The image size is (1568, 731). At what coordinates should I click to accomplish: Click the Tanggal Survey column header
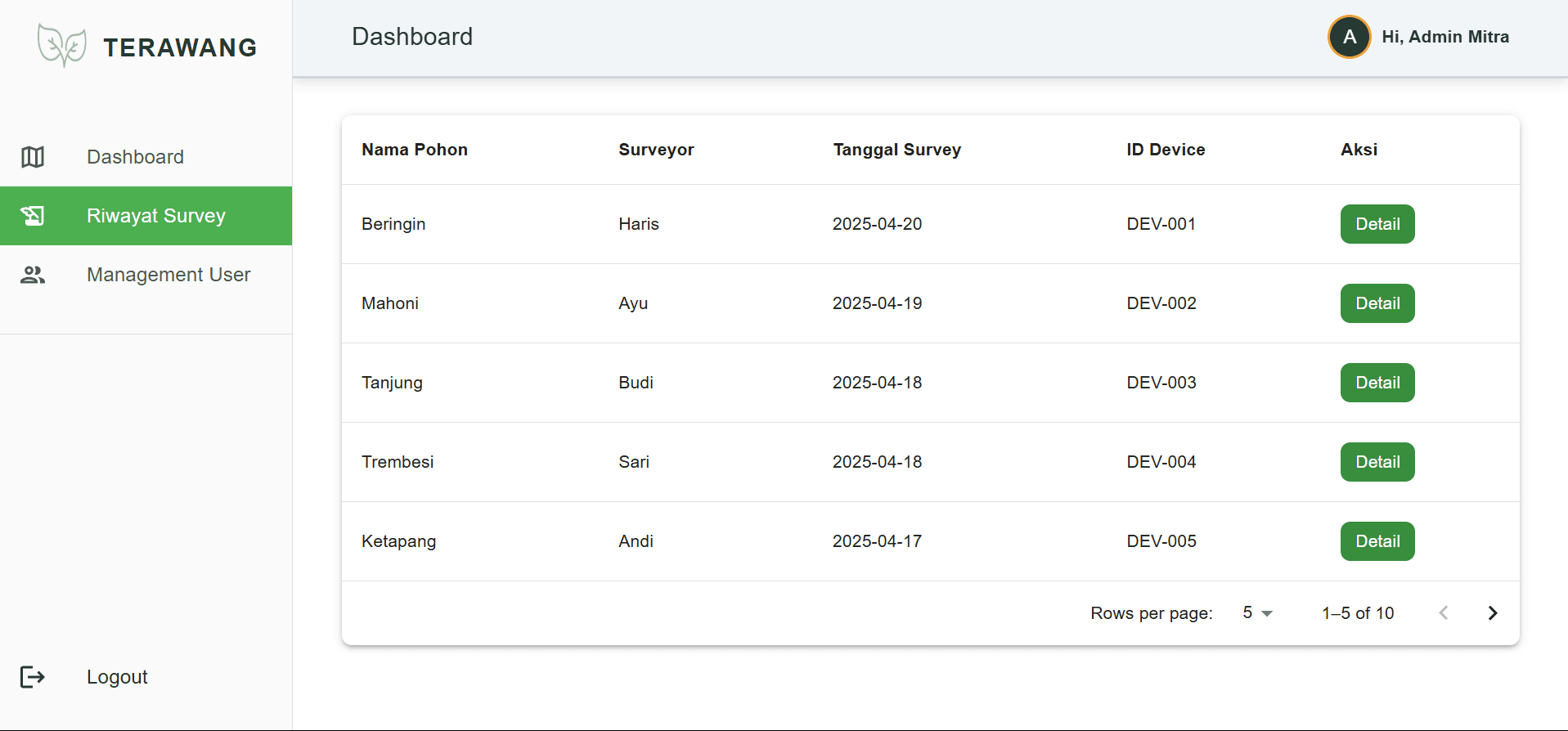896,150
